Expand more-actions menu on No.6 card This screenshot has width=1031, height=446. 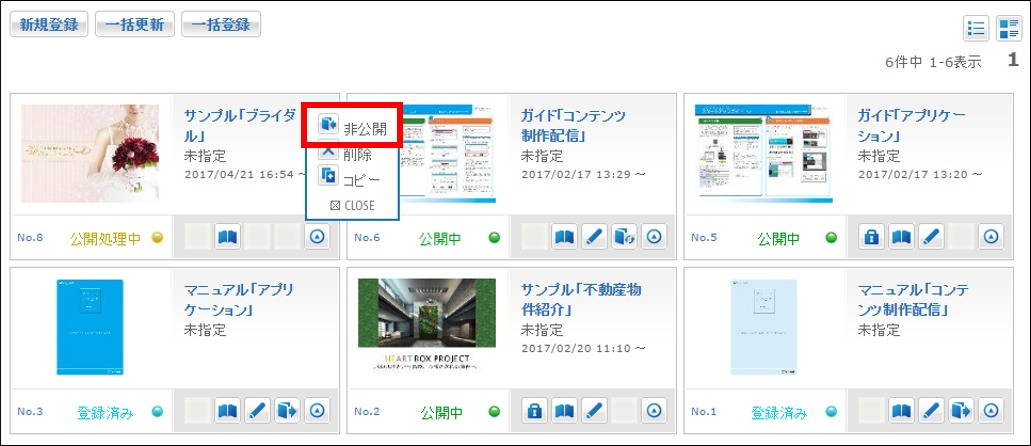coord(654,237)
